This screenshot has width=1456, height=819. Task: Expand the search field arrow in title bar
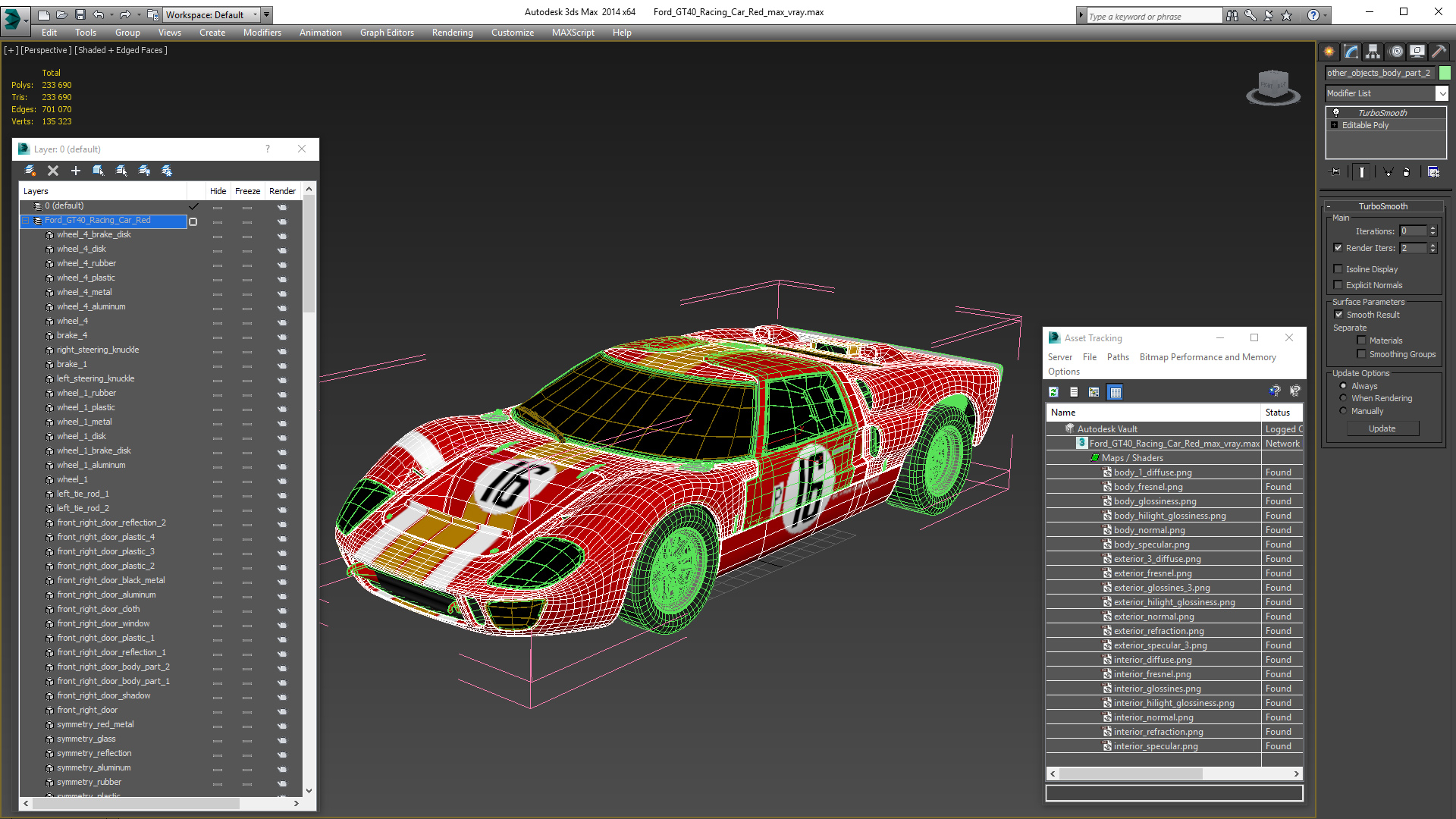coord(1081,15)
